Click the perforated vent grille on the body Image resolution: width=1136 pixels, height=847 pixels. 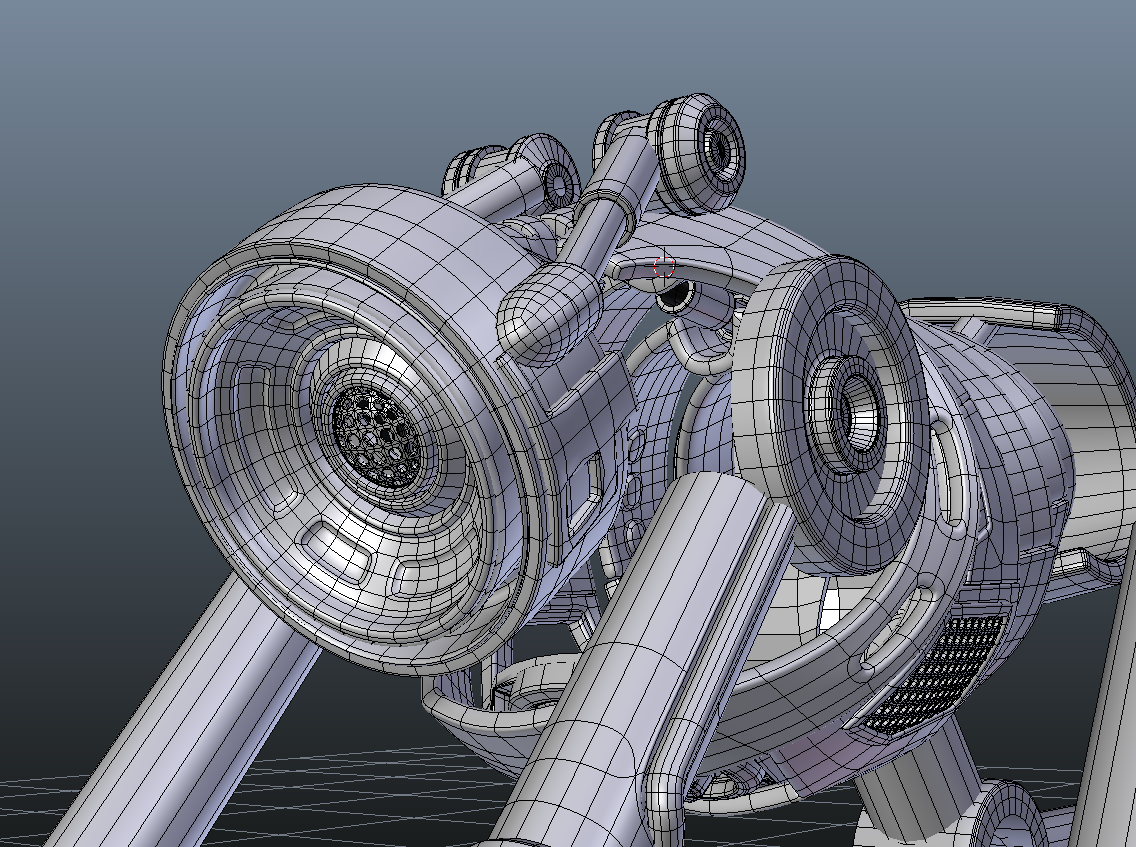[x=937, y=673]
